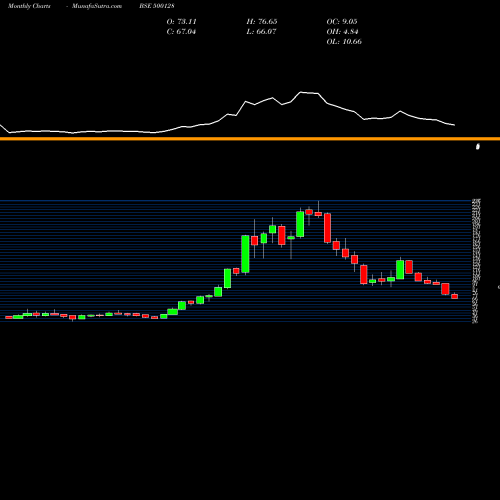Click the 'OH: 4.84' reading

tap(342, 32)
